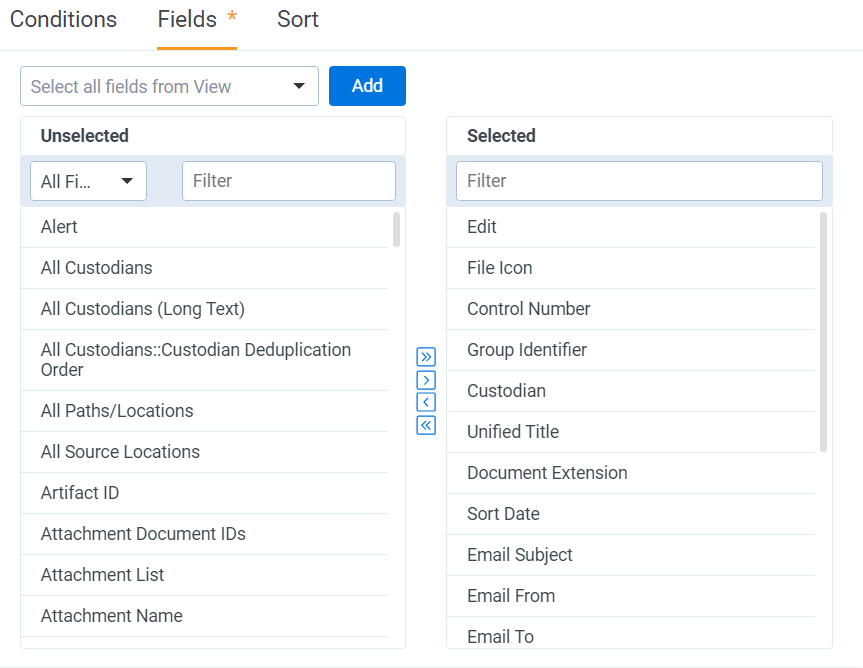
Task: Expand the All Fi... category dropdown
Action: pyautogui.click(x=88, y=181)
